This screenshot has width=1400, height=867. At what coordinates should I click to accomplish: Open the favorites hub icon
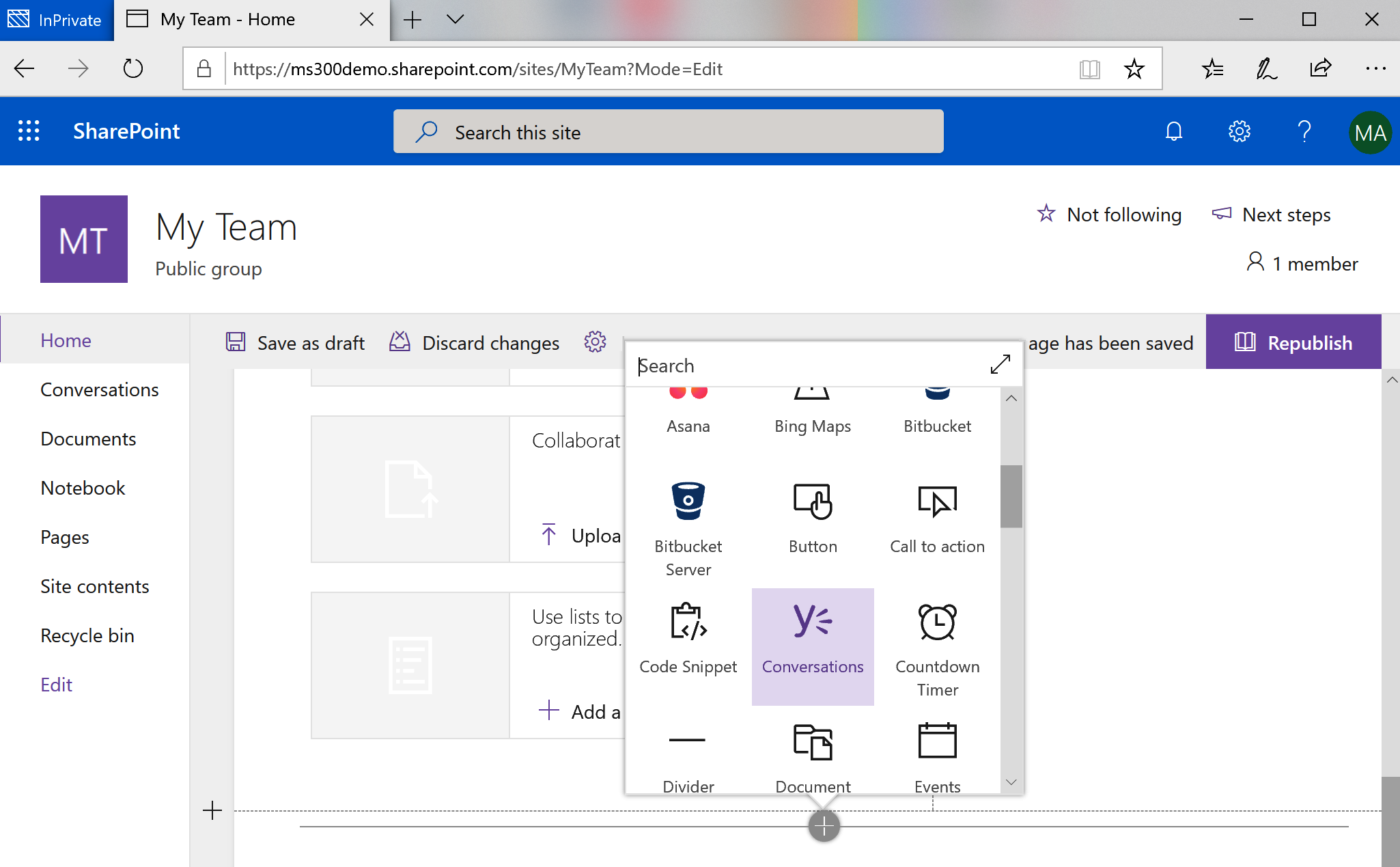click(x=1213, y=68)
